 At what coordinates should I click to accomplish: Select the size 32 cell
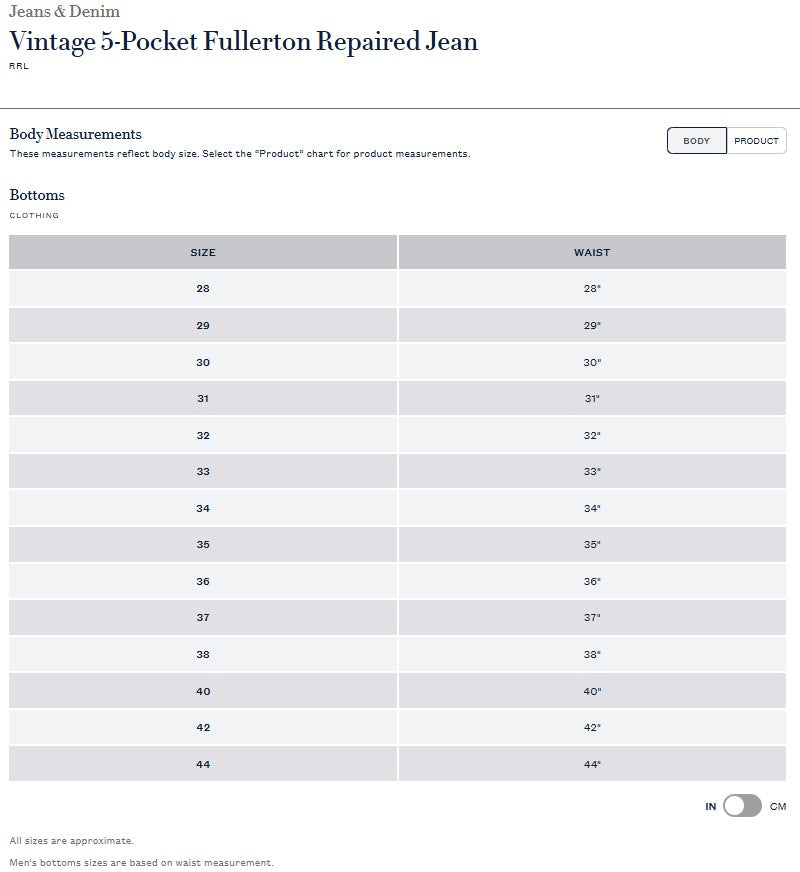point(203,435)
